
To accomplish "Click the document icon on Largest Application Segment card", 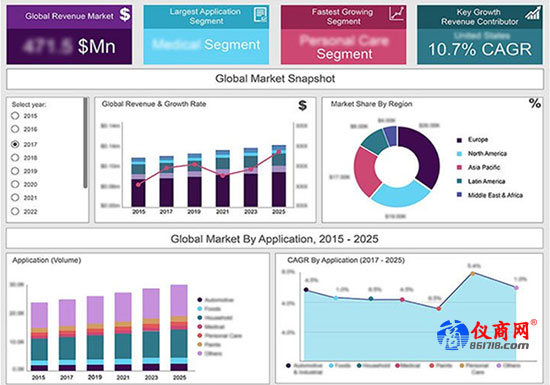I will [260, 15].
